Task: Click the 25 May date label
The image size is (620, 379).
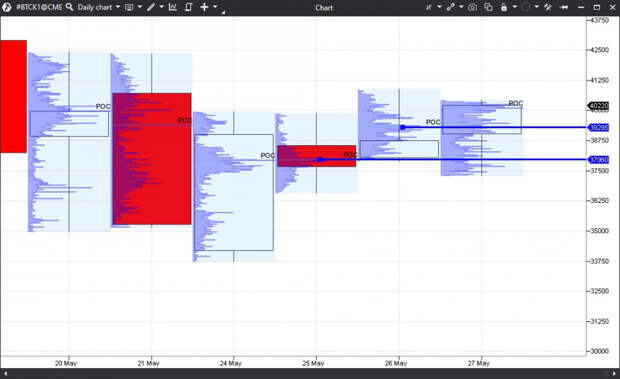Action: [x=313, y=363]
